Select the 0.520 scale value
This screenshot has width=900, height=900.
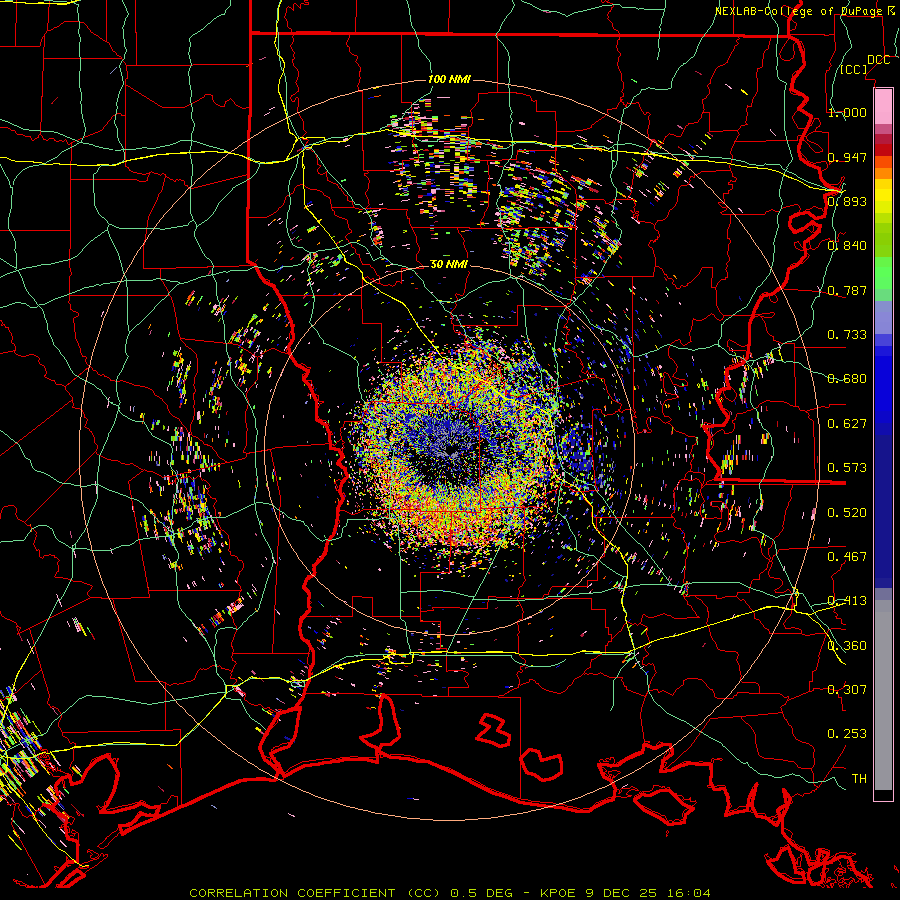coord(847,512)
